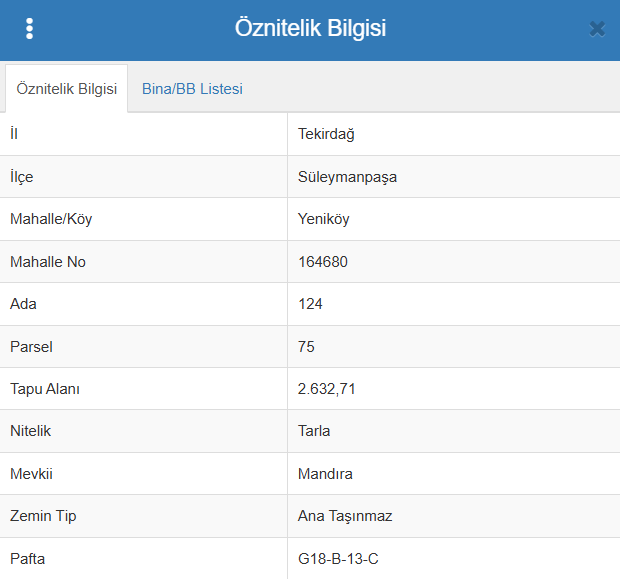Click the Mevkii value Mandıra
The height and width of the screenshot is (579, 620).
pos(325,474)
